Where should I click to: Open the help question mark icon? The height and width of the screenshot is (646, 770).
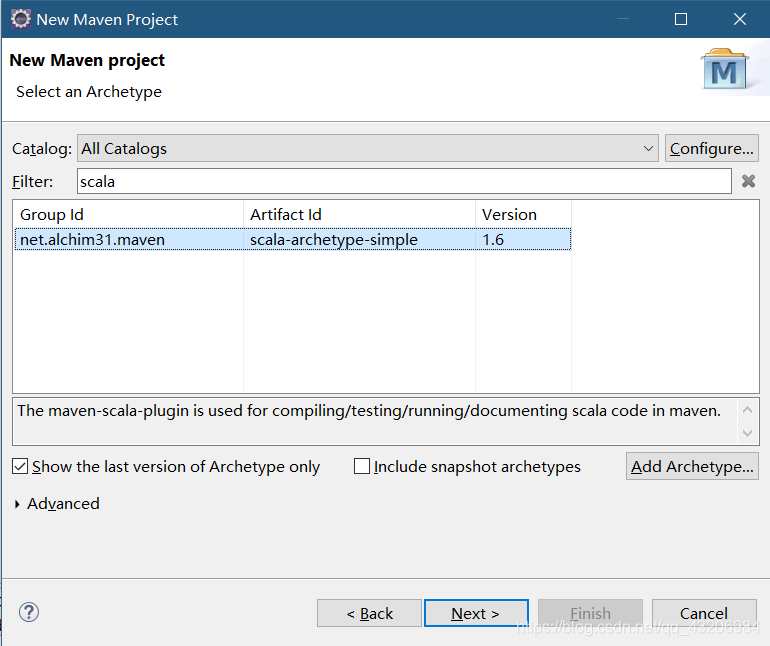click(29, 612)
